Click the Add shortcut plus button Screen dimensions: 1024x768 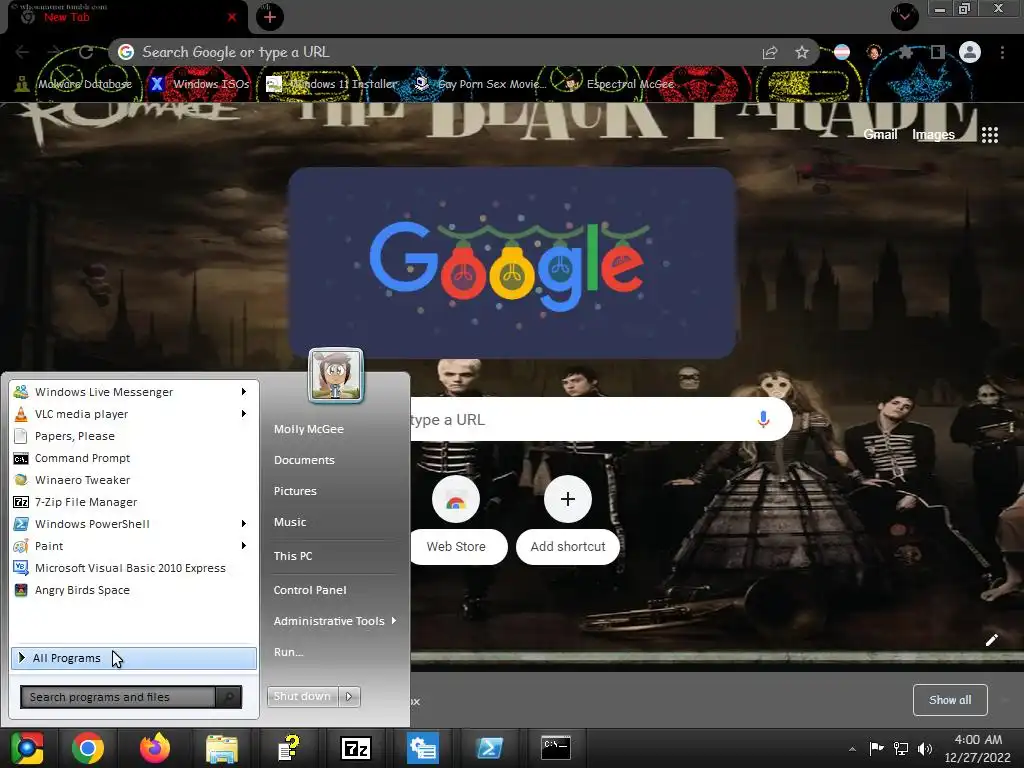coord(568,500)
